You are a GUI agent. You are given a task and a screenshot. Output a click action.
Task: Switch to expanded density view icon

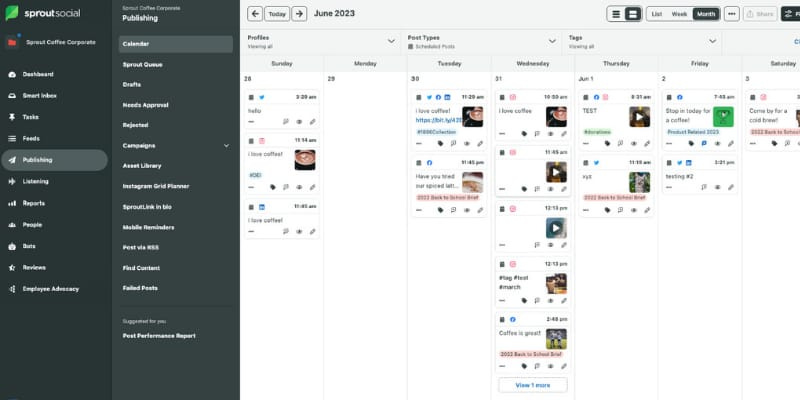click(x=633, y=14)
